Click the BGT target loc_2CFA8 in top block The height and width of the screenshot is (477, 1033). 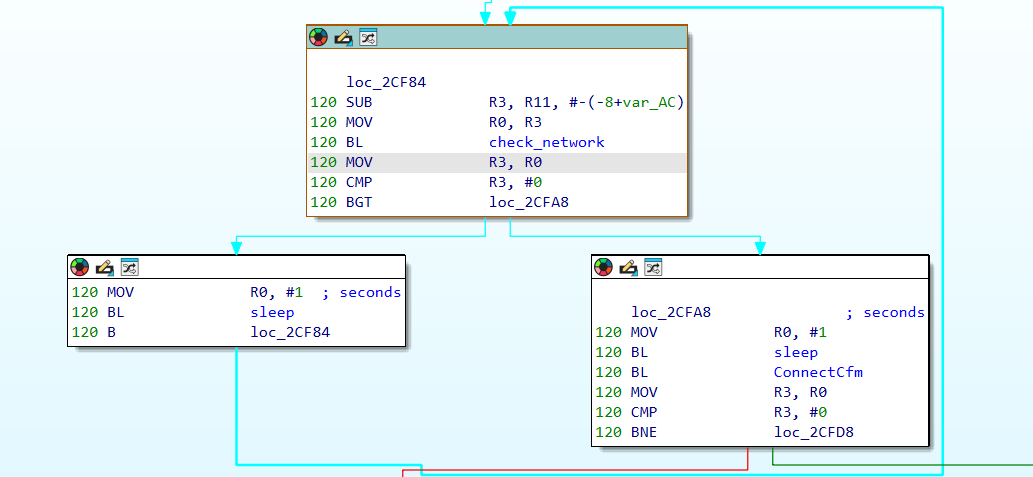(x=530, y=202)
